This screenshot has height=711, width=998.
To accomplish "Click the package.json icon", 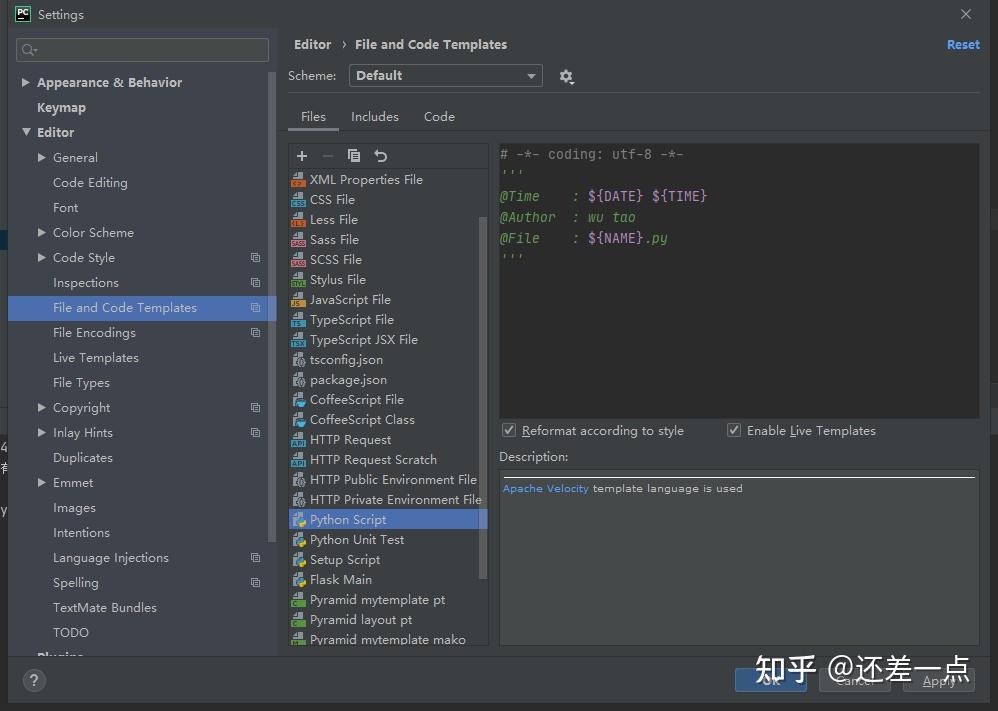I will click(x=298, y=380).
